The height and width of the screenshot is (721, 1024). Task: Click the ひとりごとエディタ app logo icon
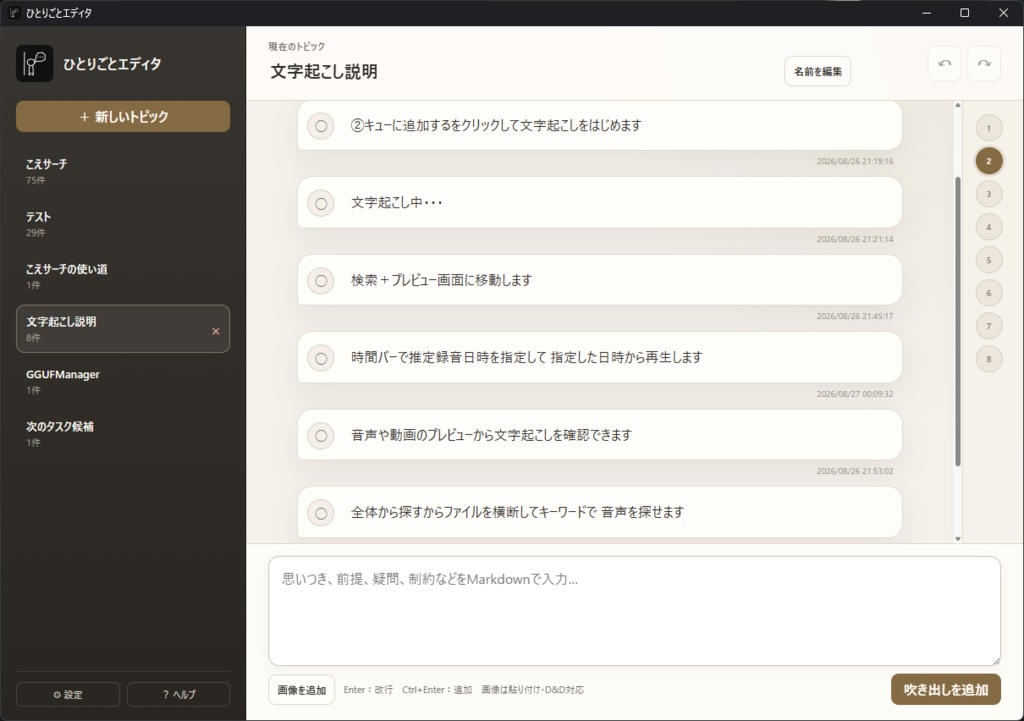point(35,63)
